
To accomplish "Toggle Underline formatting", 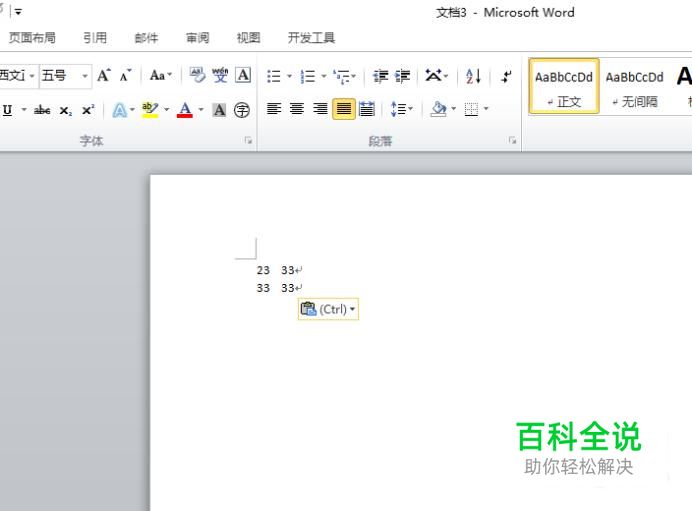I will pos(8,109).
